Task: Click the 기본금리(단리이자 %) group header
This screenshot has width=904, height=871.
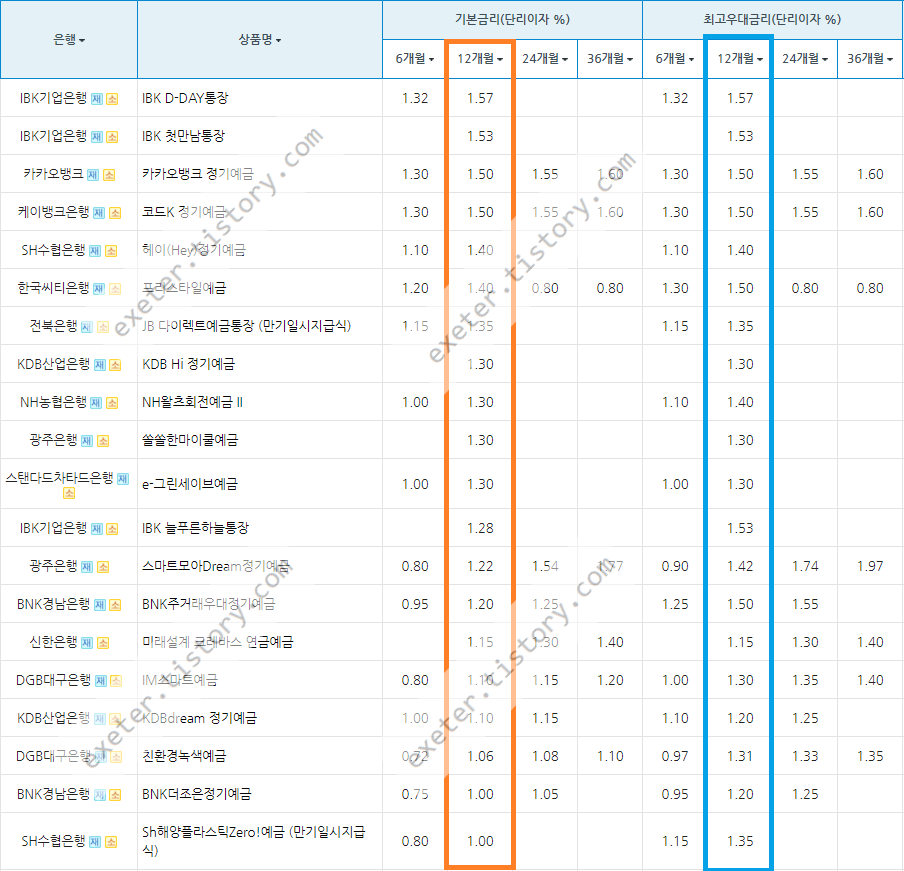Action: pyautogui.click(x=512, y=20)
